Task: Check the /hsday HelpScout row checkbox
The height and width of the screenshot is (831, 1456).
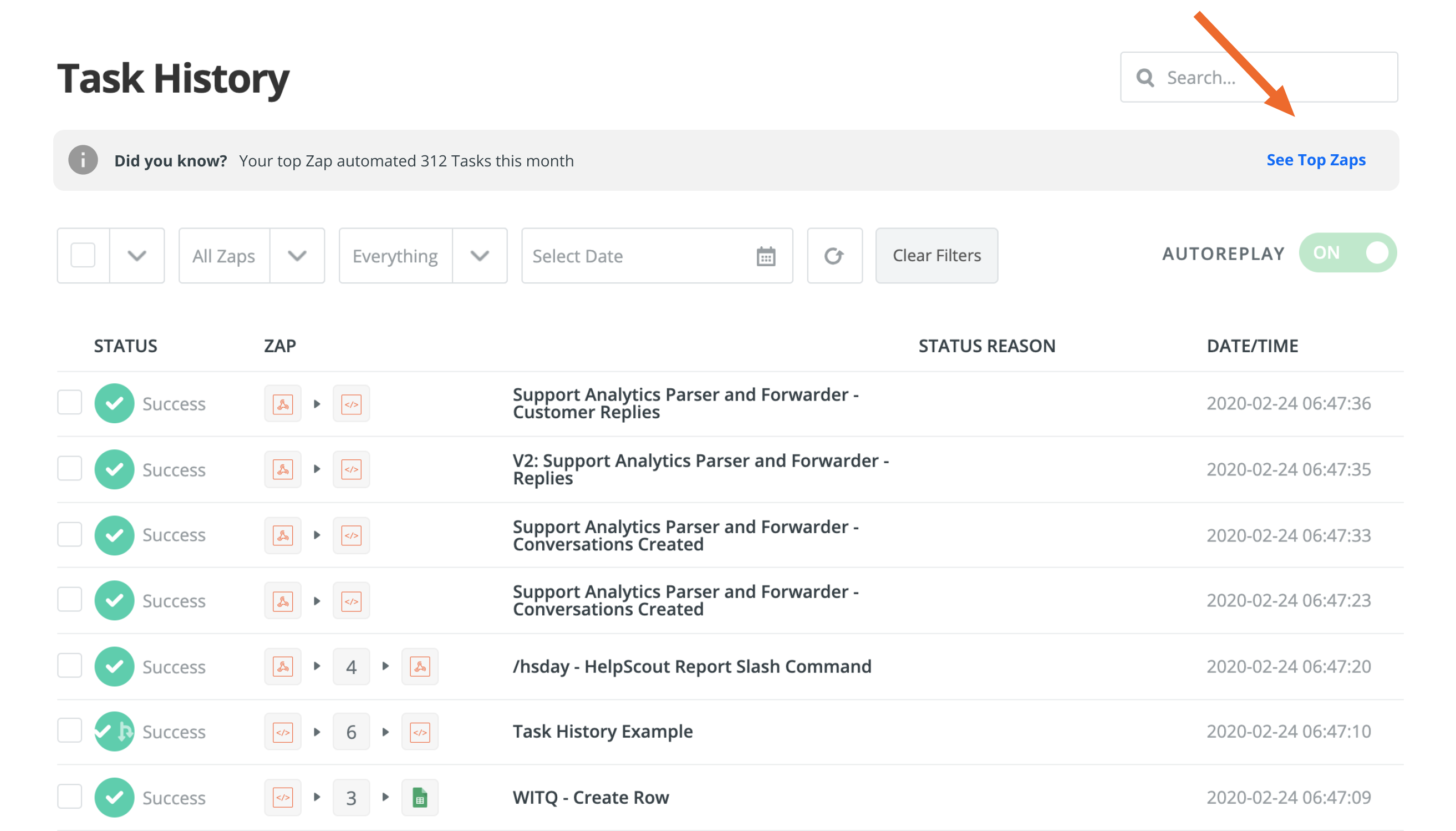Action: pos(69,666)
